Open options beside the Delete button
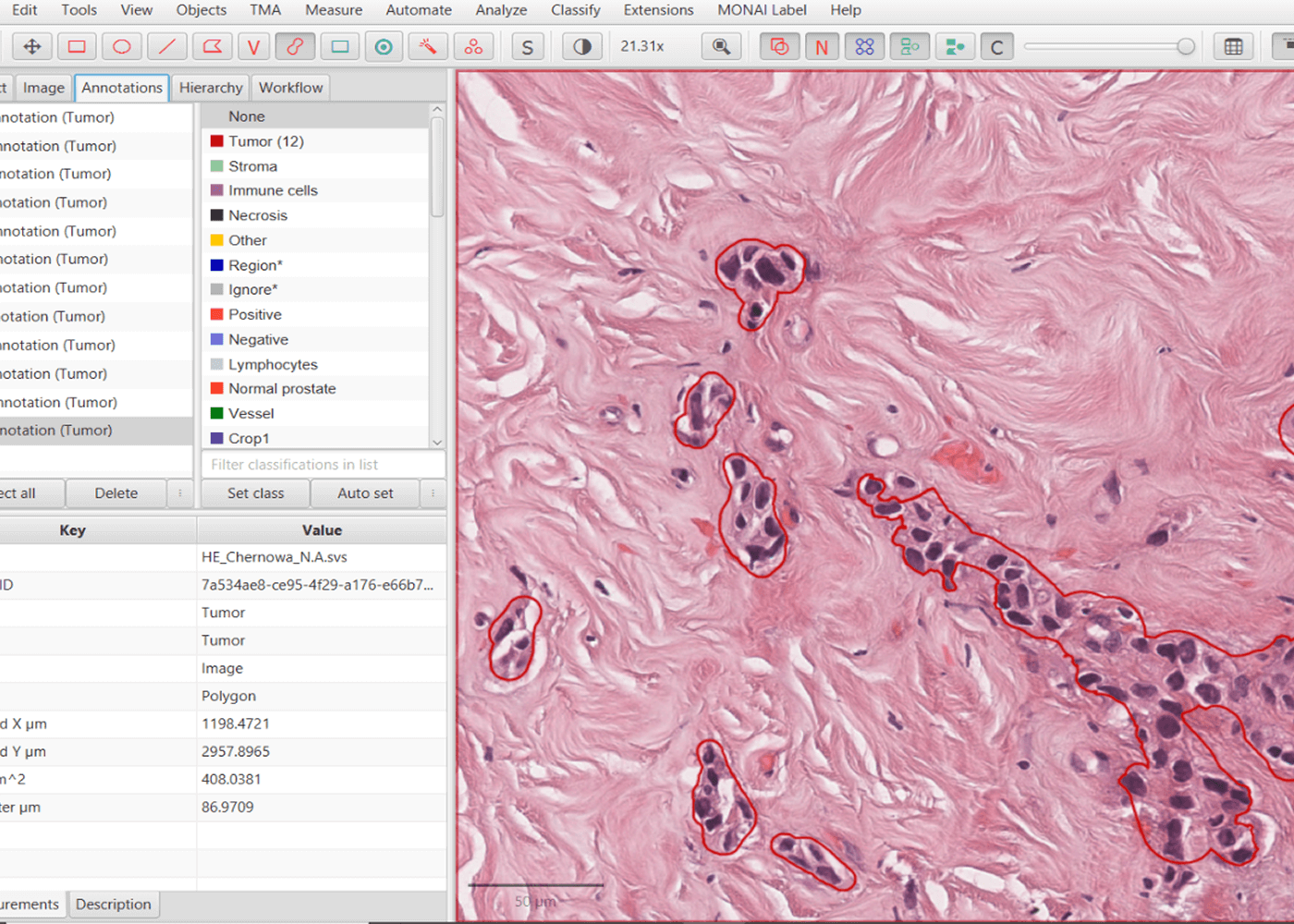This screenshot has height=924, width=1294. coord(181,493)
